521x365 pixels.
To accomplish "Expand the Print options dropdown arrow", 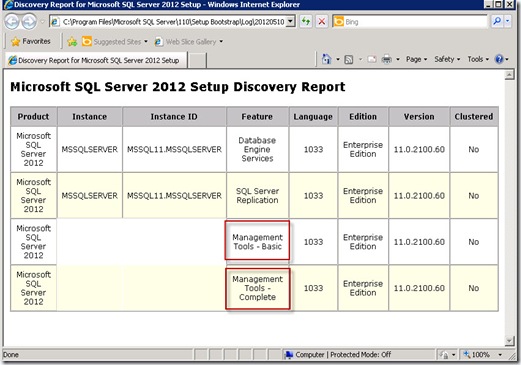I will tap(398, 59).
